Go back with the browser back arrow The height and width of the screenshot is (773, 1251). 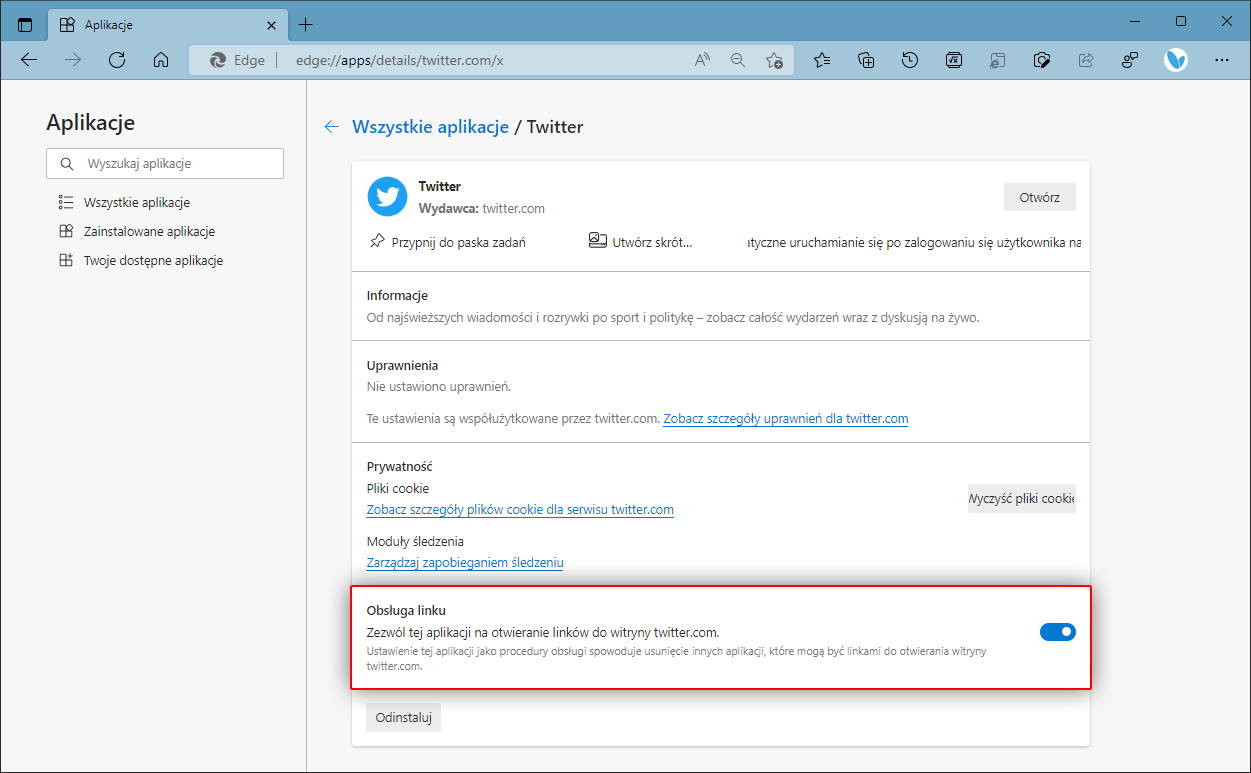[29, 60]
